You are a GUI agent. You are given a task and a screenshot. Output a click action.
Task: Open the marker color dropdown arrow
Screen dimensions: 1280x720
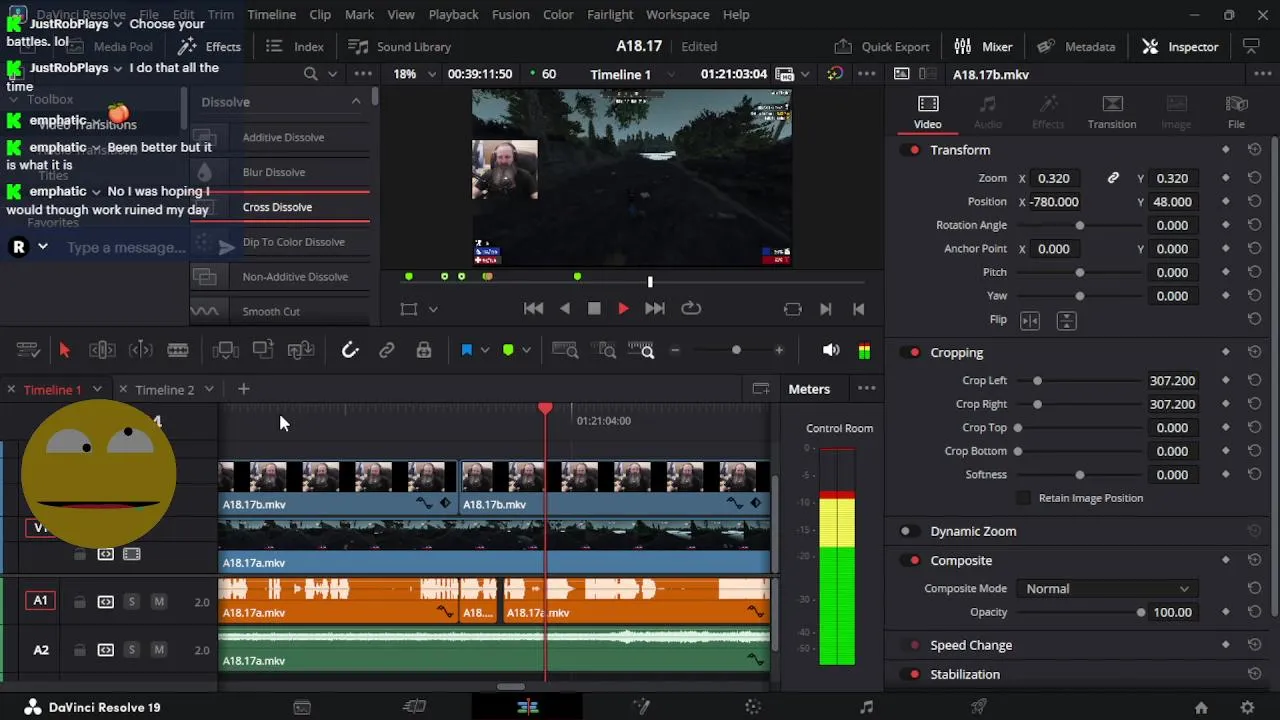(x=526, y=350)
